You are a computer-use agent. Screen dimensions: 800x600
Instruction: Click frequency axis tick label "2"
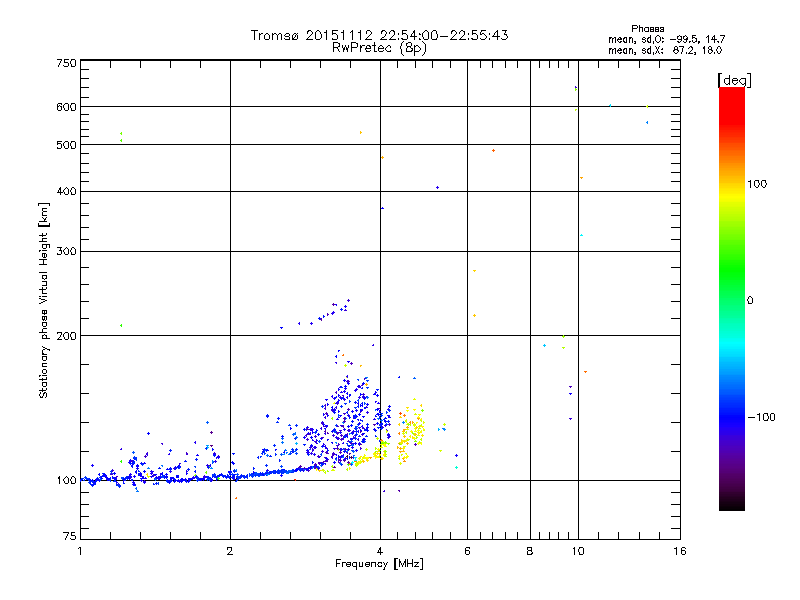pyautogui.click(x=230, y=551)
